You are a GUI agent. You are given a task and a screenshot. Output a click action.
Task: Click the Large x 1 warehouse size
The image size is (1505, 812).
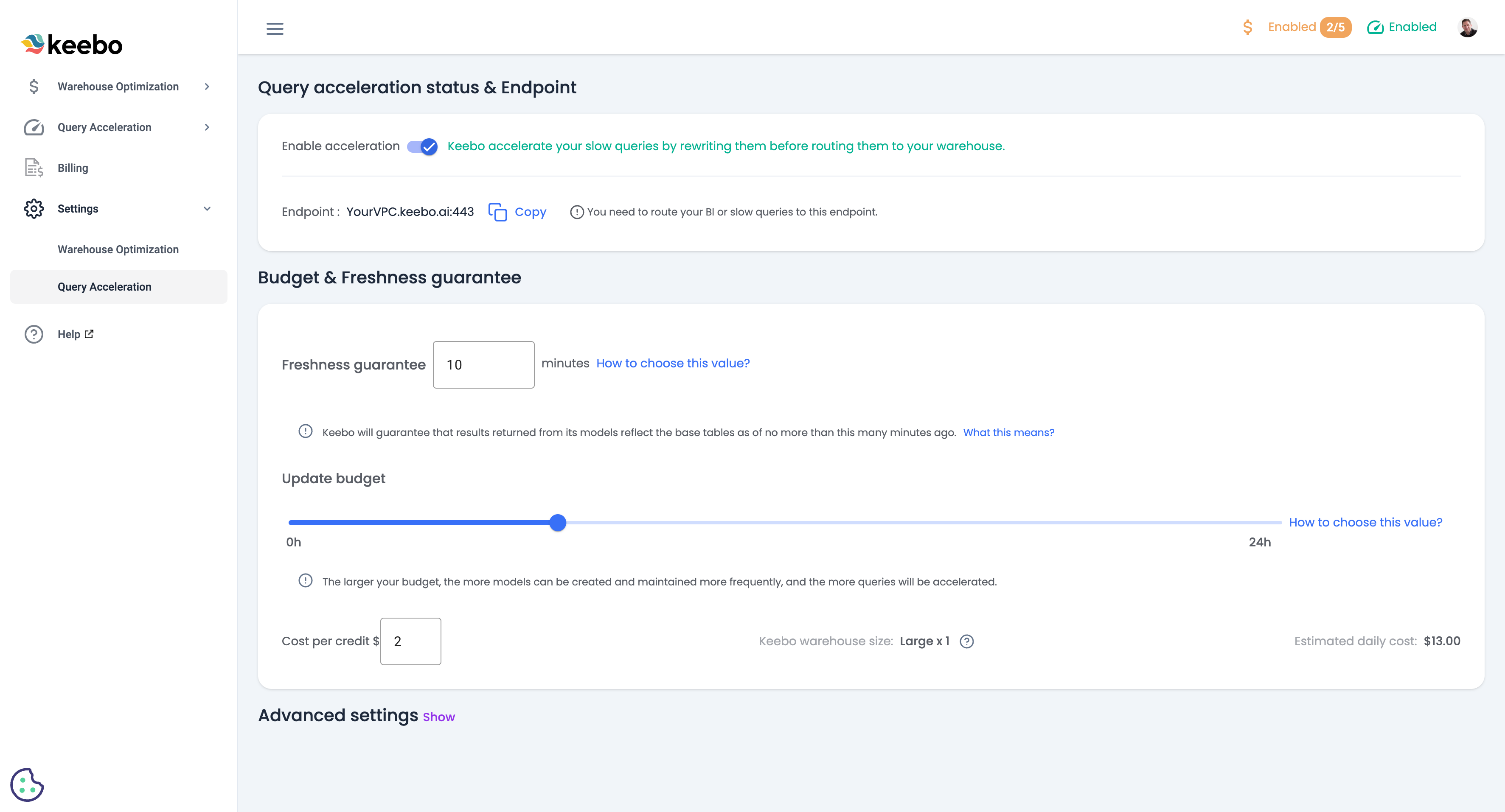pyautogui.click(x=925, y=641)
